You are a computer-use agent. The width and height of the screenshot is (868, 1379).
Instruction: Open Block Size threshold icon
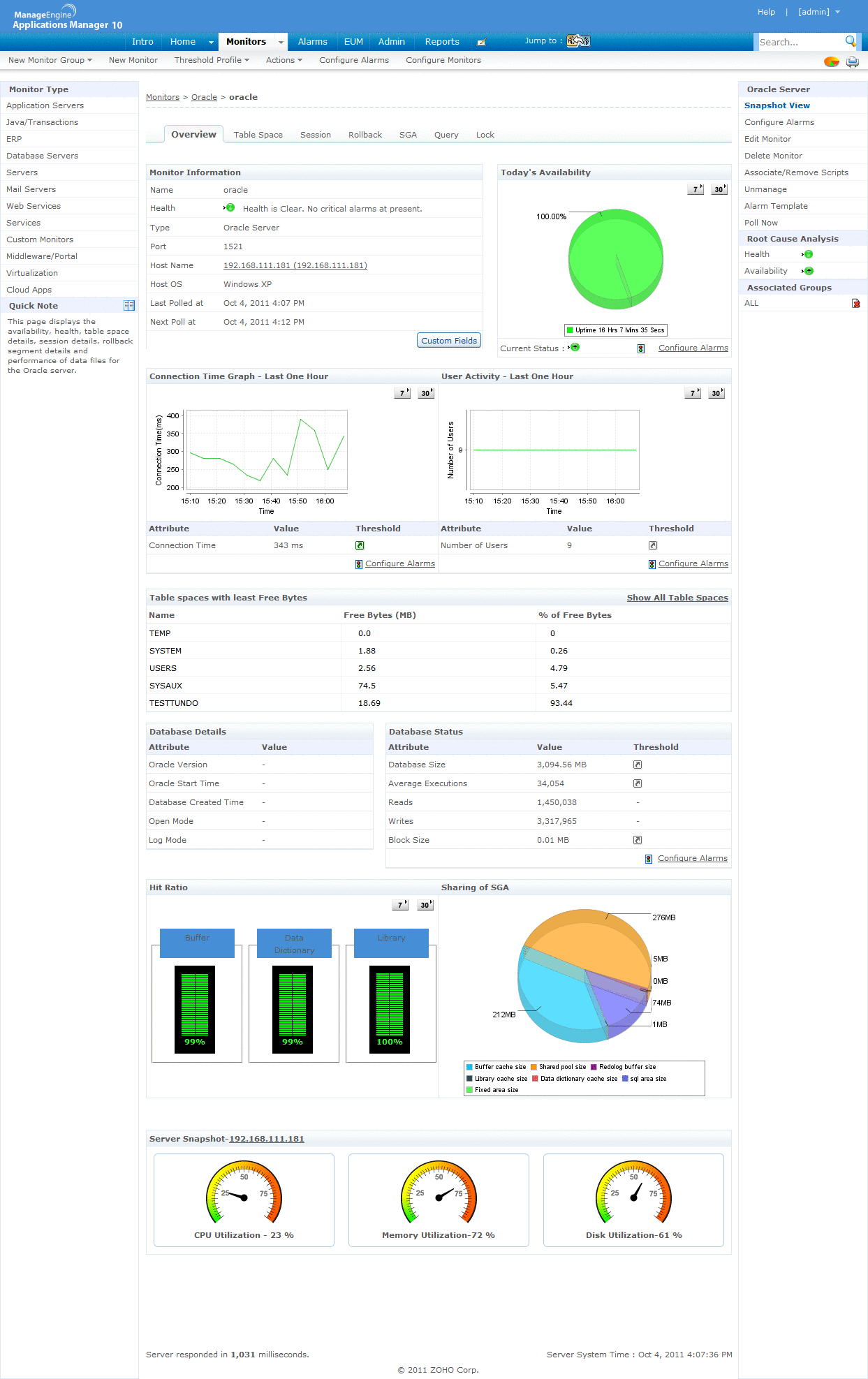(x=638, y=840)
